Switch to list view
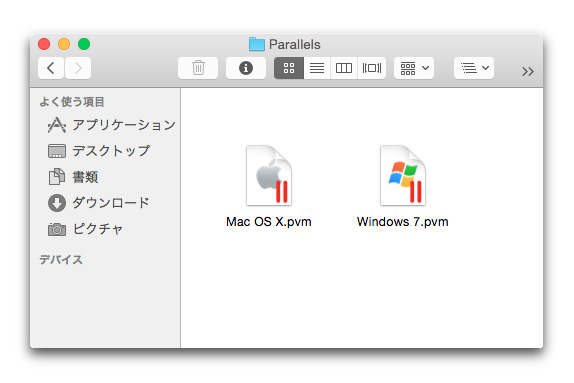Image resolution: width=574 pixels, height=383 pixels. click(317, 68)
